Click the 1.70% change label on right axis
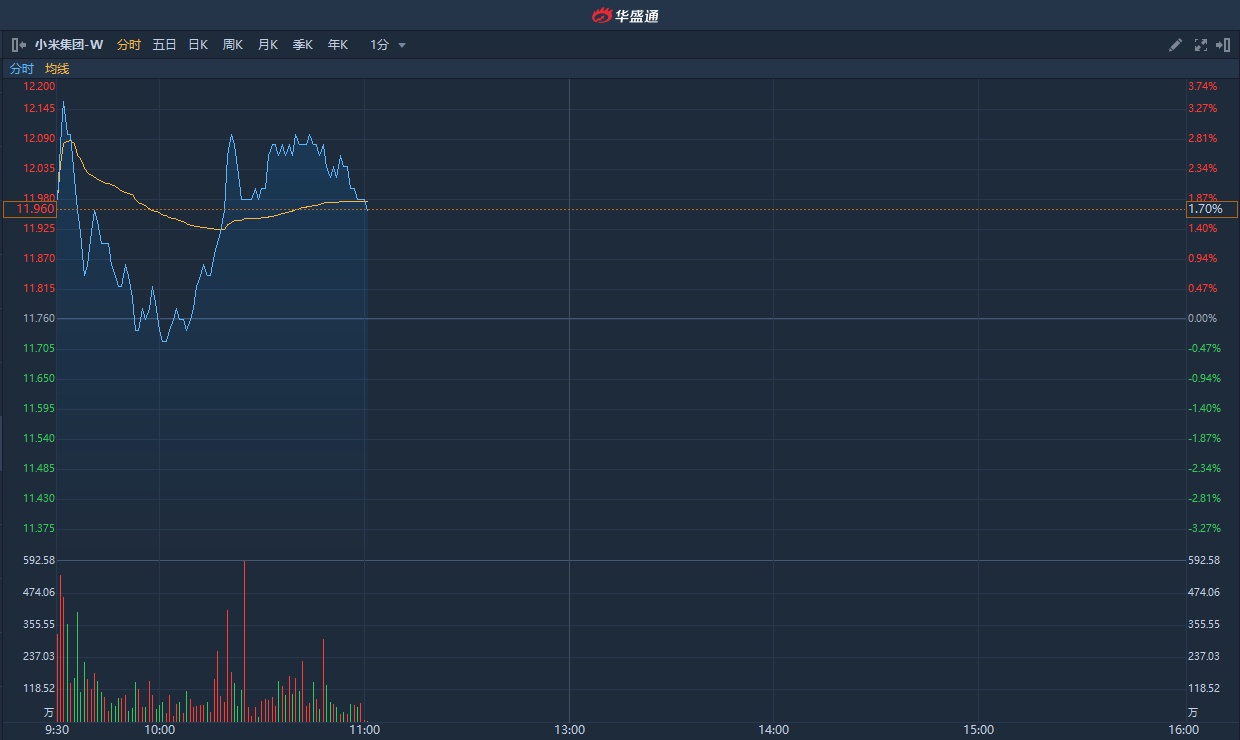 pyautogui.click(x=1211, y=210)
